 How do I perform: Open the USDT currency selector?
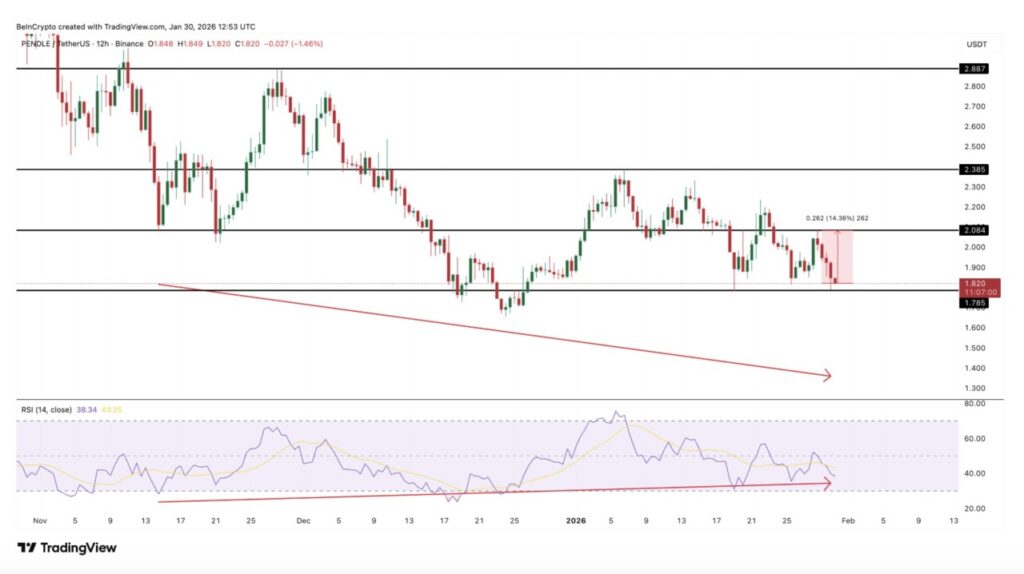(976, 44)
